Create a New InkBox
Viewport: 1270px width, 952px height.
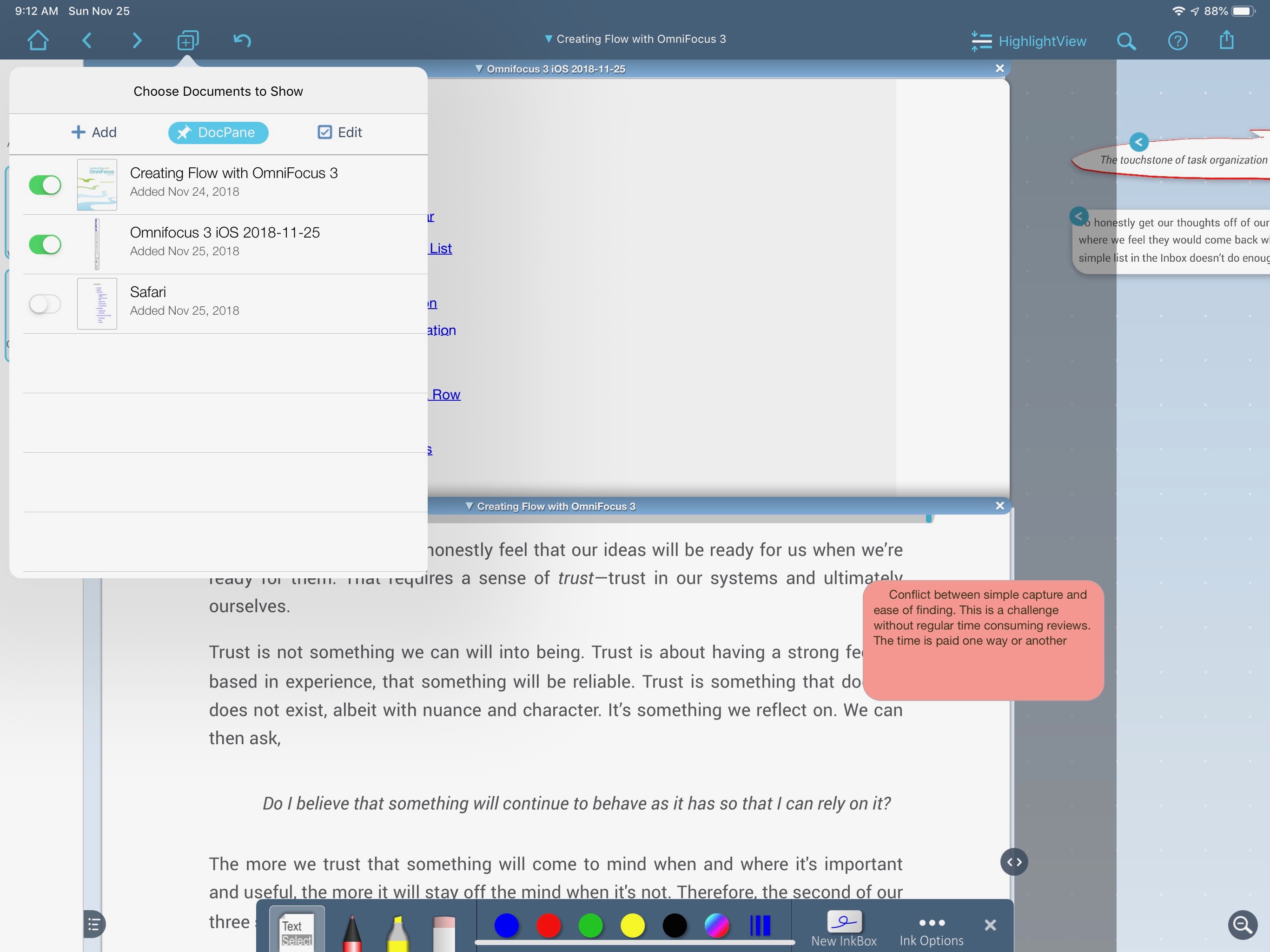[844, 929]
